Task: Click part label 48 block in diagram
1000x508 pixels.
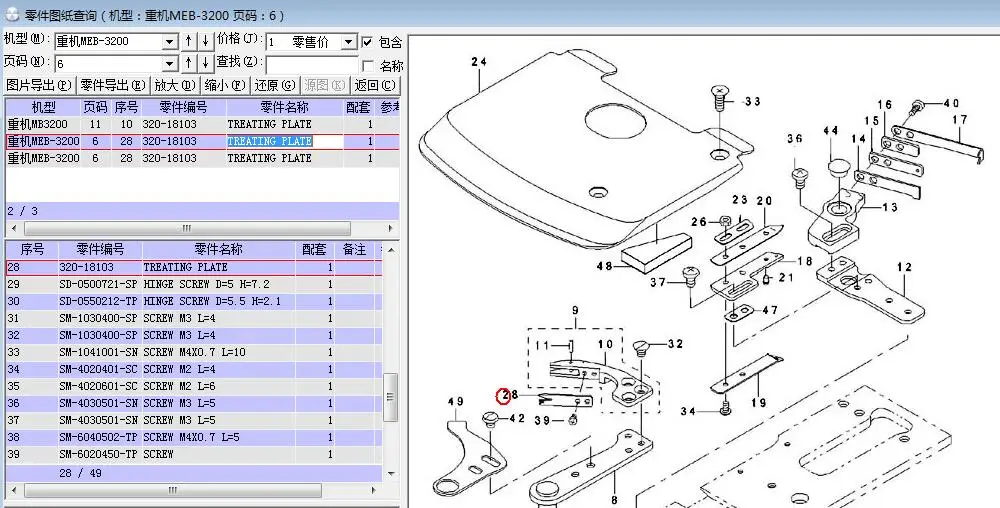Action: 605,266
